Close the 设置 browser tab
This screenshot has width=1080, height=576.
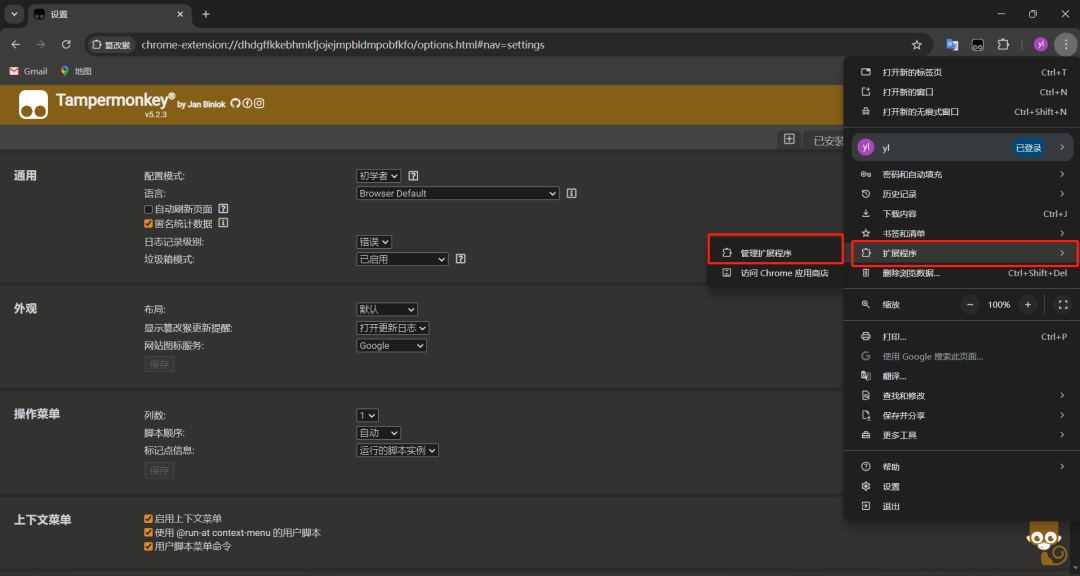180,14
